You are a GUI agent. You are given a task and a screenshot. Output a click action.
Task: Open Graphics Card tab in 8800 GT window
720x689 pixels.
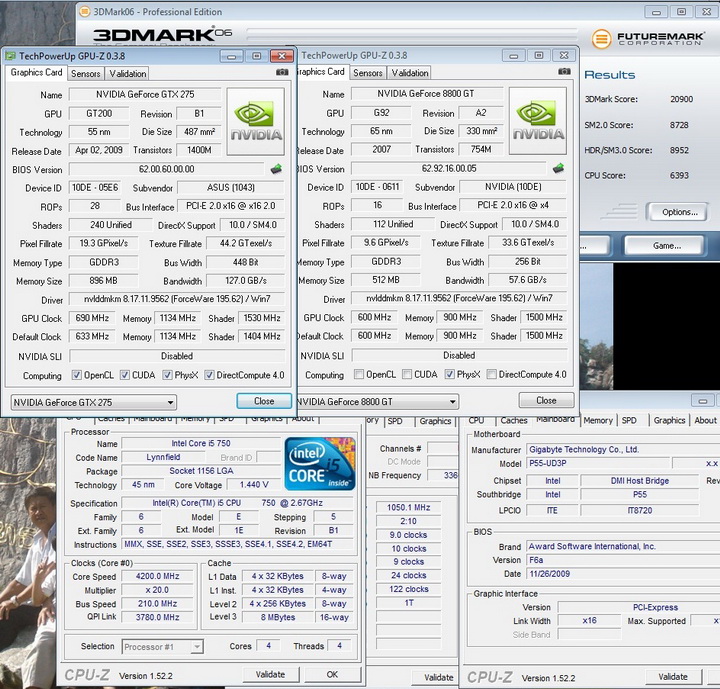[322, 72]
